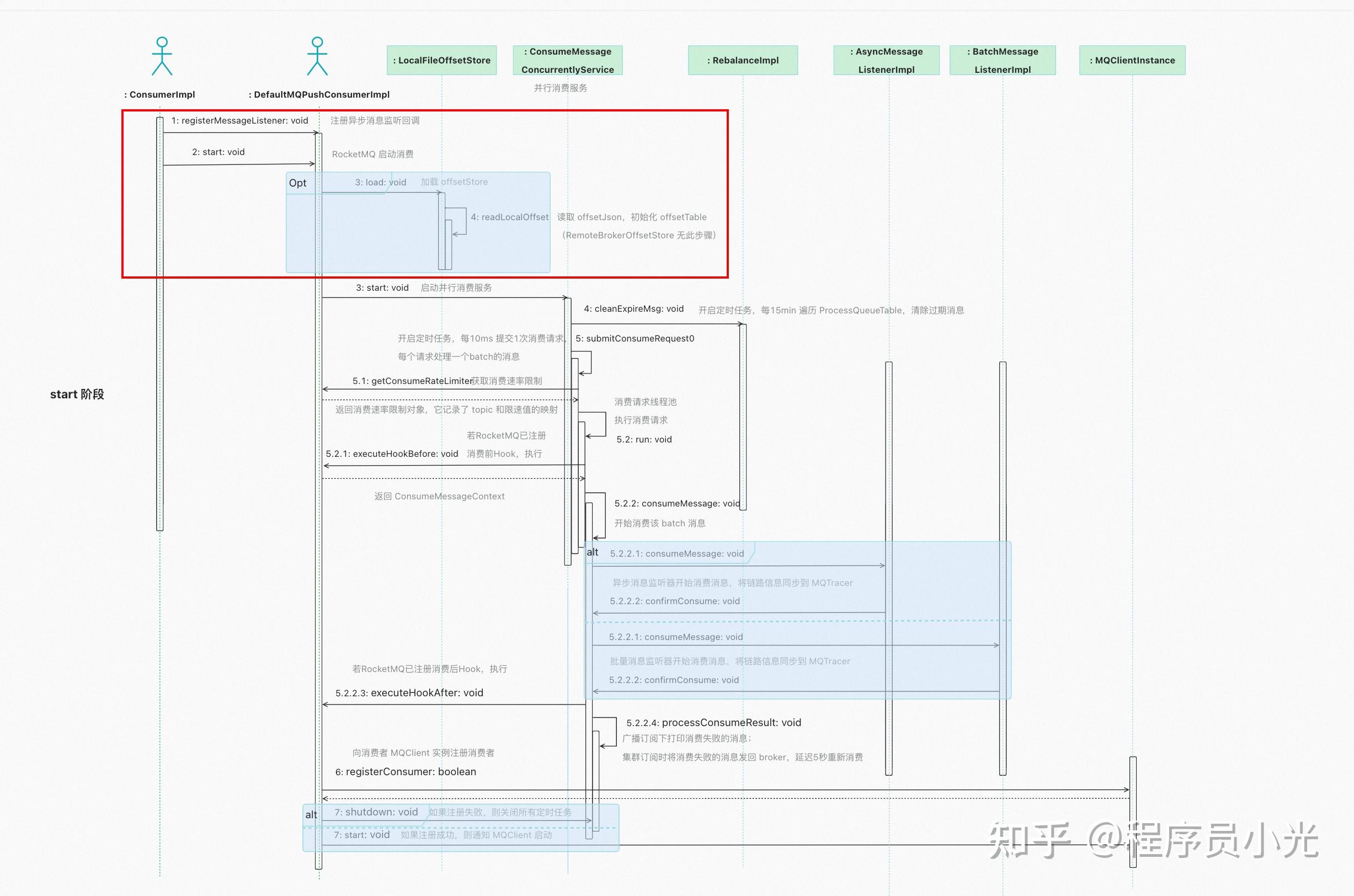Click the 5.2.2.1 alt fragment label
Image resolution: width=1354 pixels, height=896 pixels.
593,552
